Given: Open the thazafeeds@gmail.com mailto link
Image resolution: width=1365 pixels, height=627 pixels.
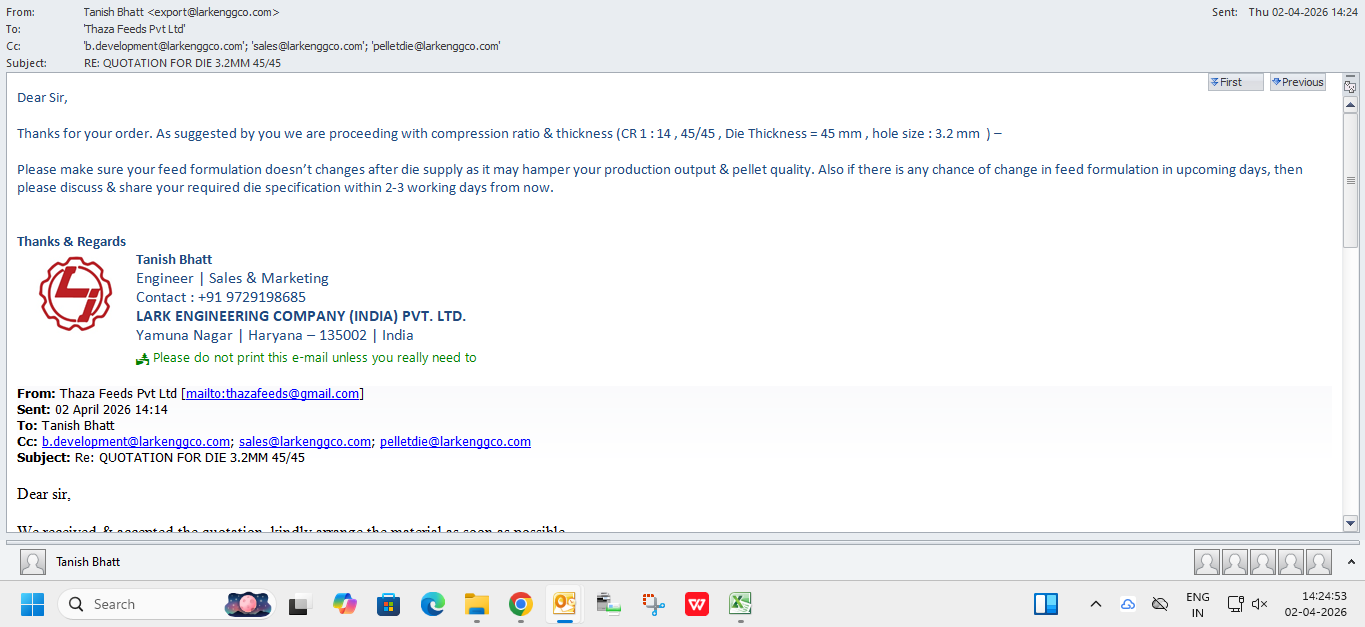Looking at the screenshot, I should pyautogui.click(x=272, y=393).
